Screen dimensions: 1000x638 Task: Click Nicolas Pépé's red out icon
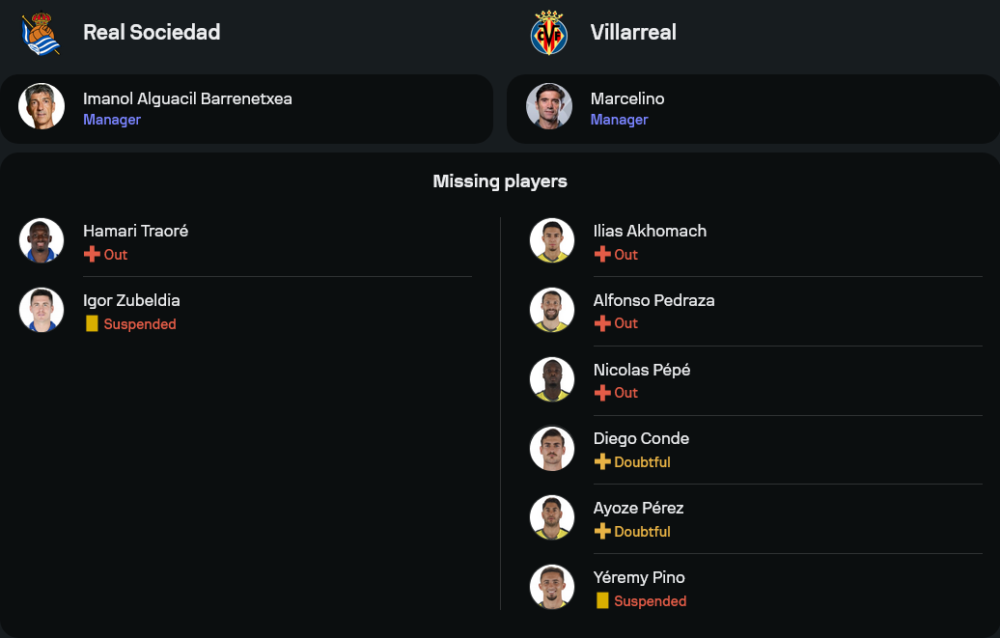(x=602, y=393)
